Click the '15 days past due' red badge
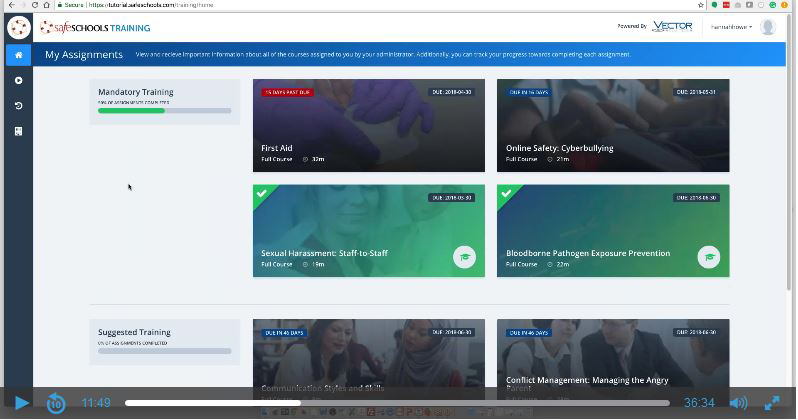 click(x=287, y=92)
